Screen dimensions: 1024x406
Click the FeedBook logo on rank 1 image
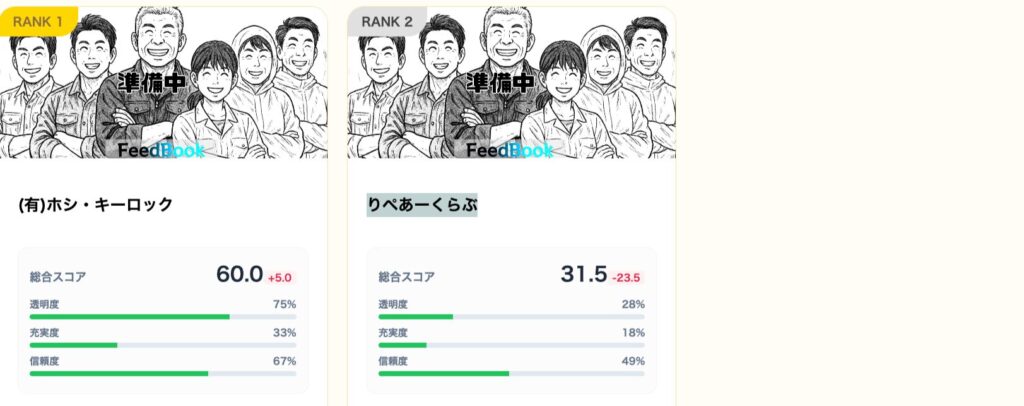160,150
